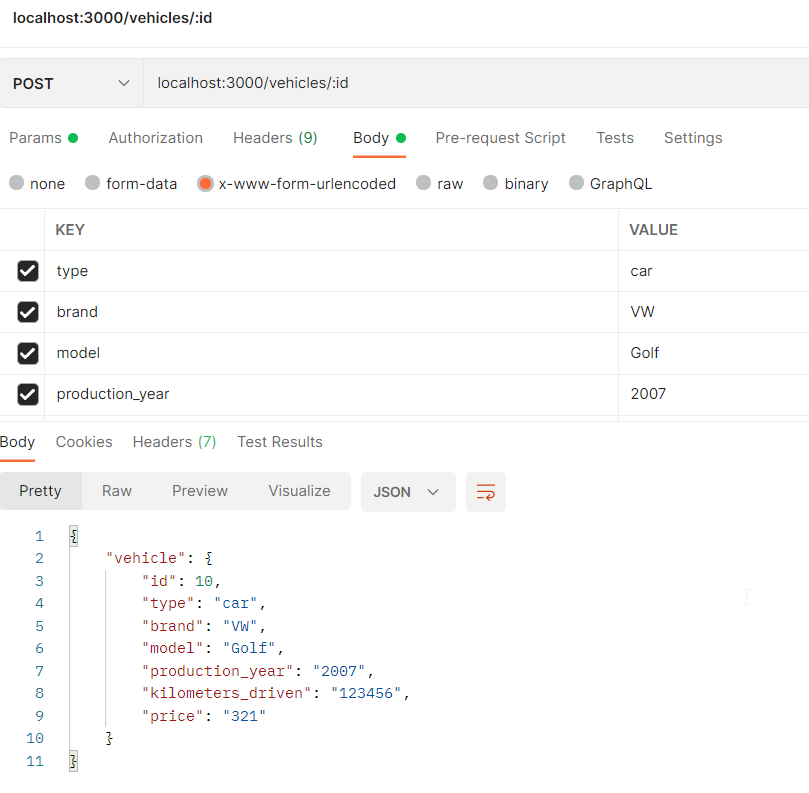This screenshot has height=793, width=809.
Task: Click the "production_year": "2007" response line
Action: tap(257, 671)
